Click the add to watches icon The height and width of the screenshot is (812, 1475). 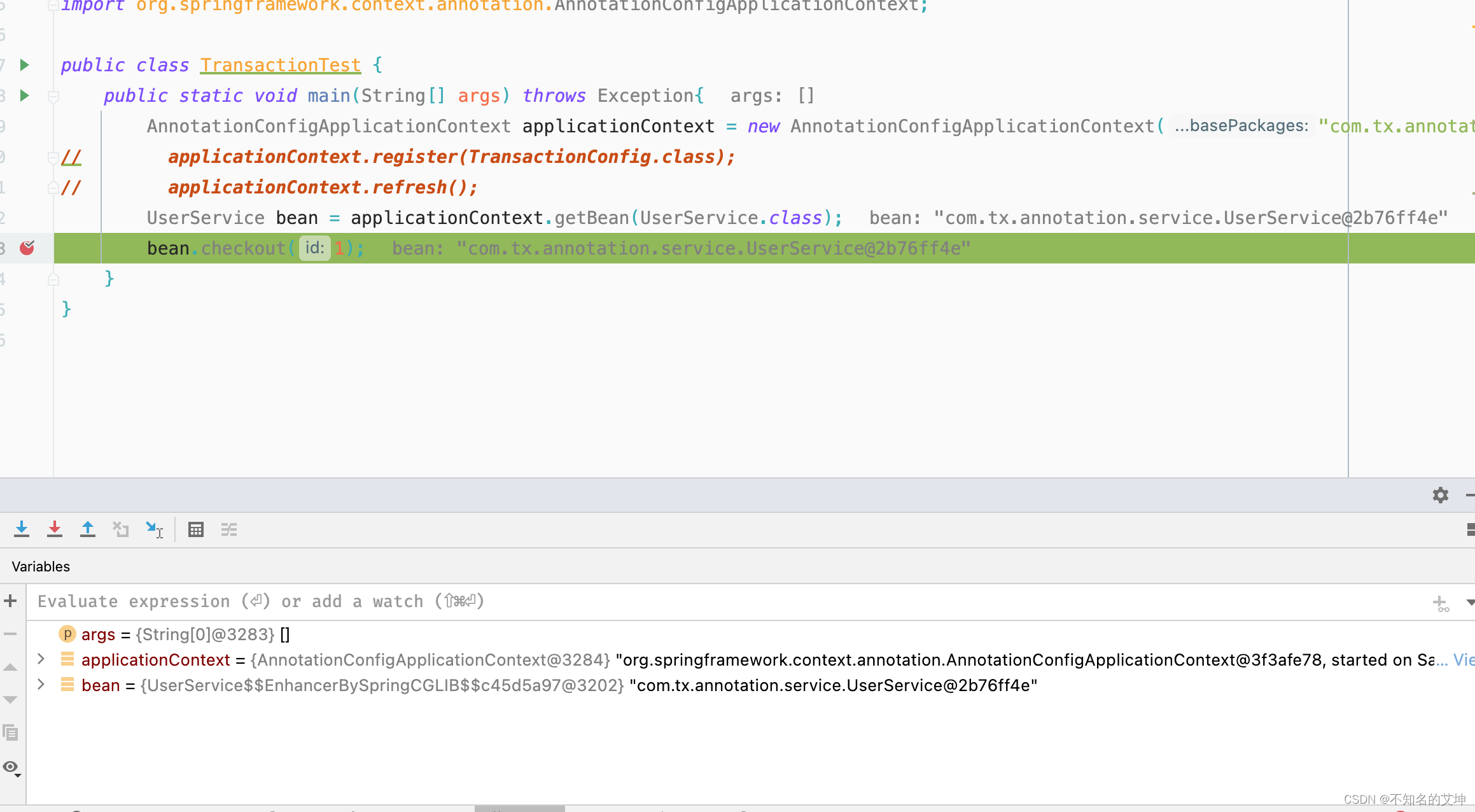pyautogui.click(x=1441, y=603)
